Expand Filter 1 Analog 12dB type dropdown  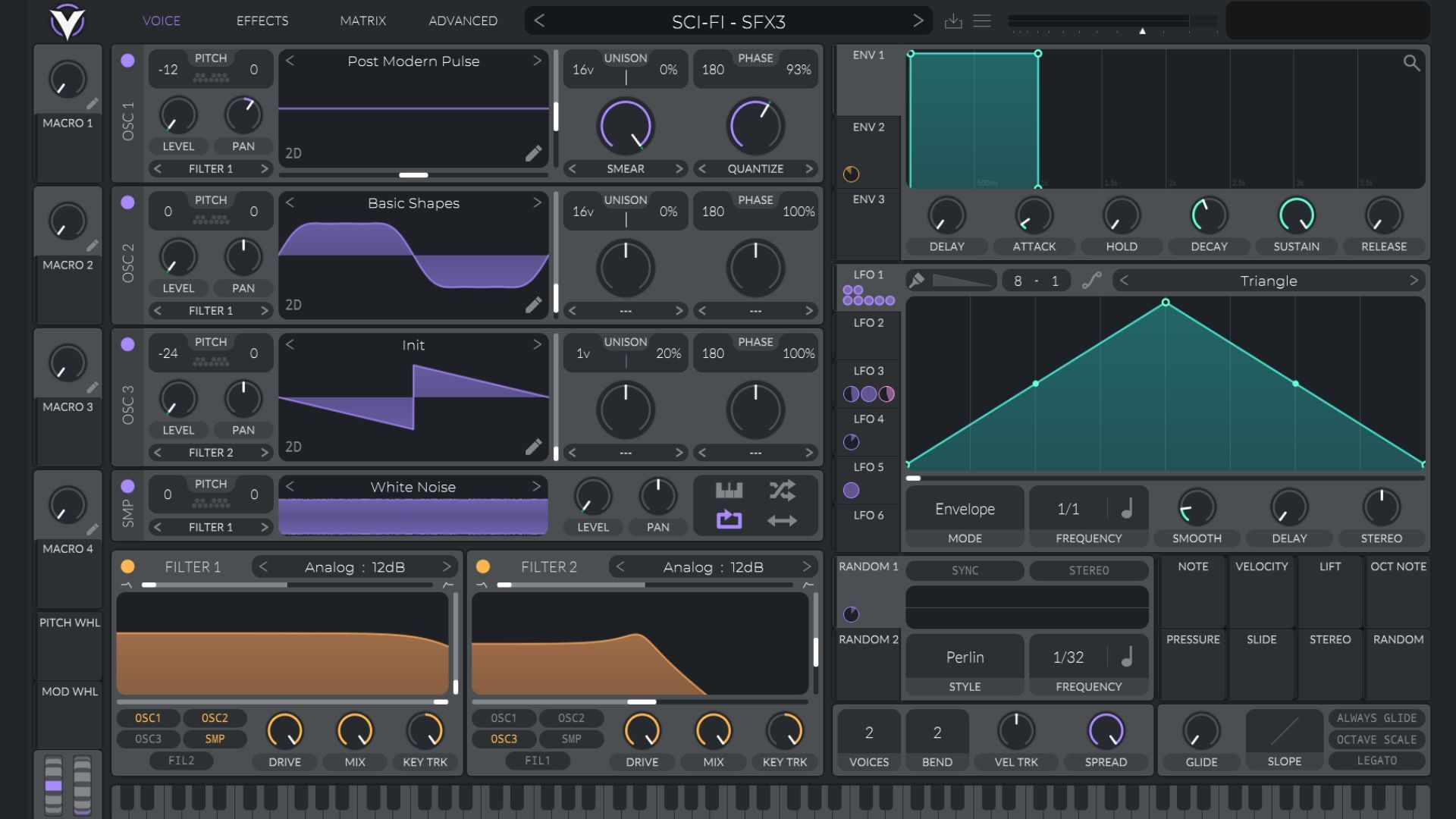click(x=355, y=567)
